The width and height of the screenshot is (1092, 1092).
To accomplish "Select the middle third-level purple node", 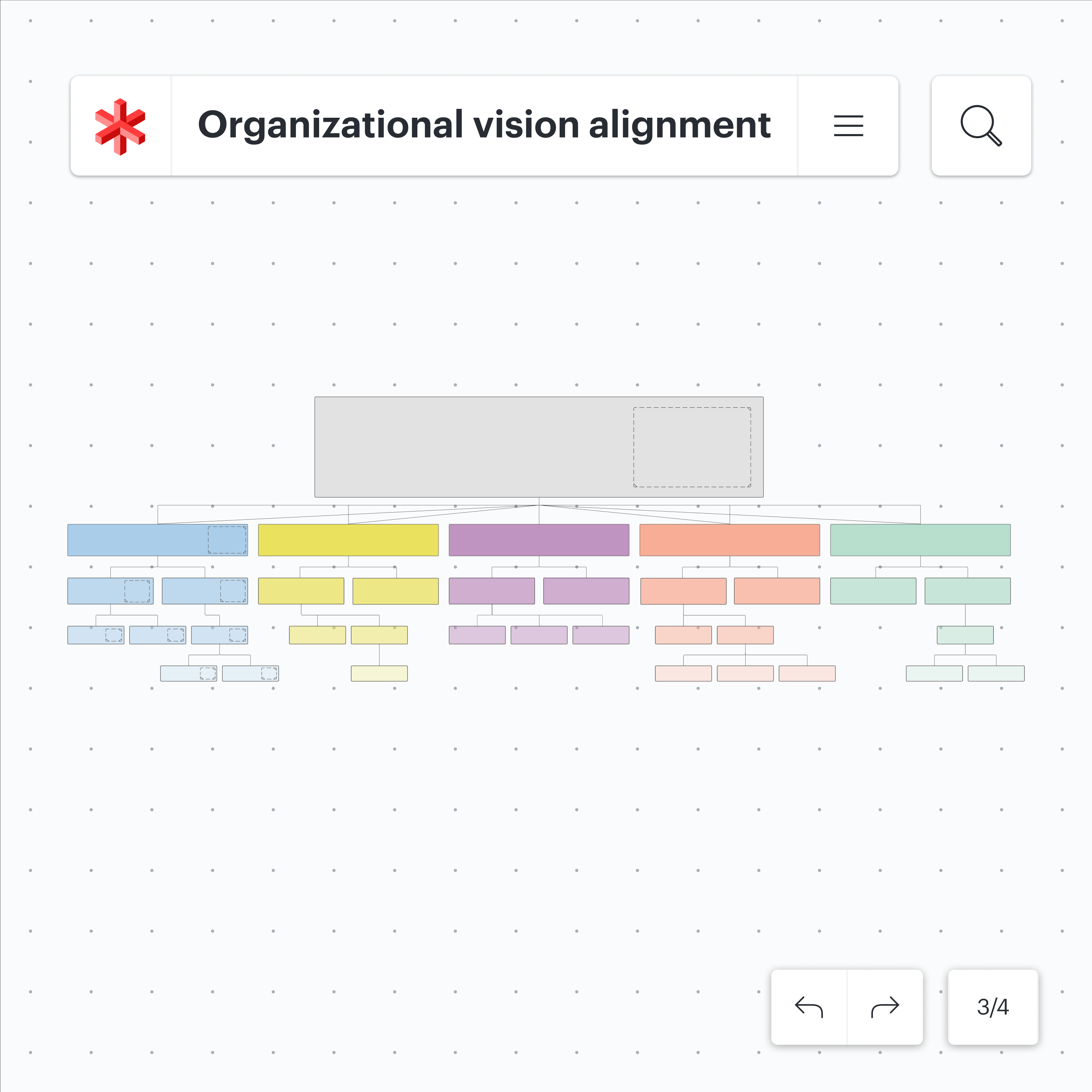I will 538,635.
